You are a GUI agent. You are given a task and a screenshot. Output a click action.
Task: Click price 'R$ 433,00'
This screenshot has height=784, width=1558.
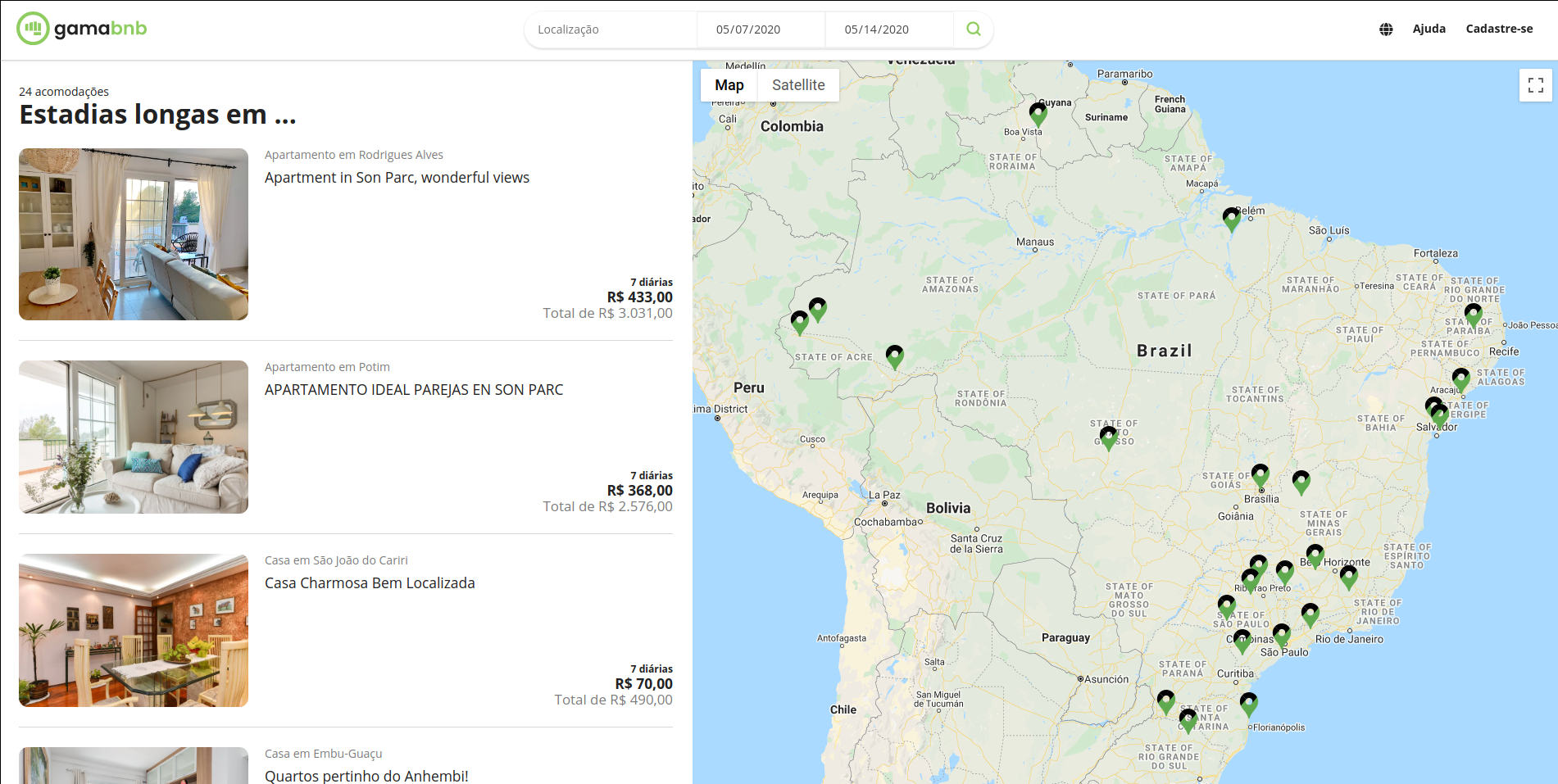click(639, 297)
